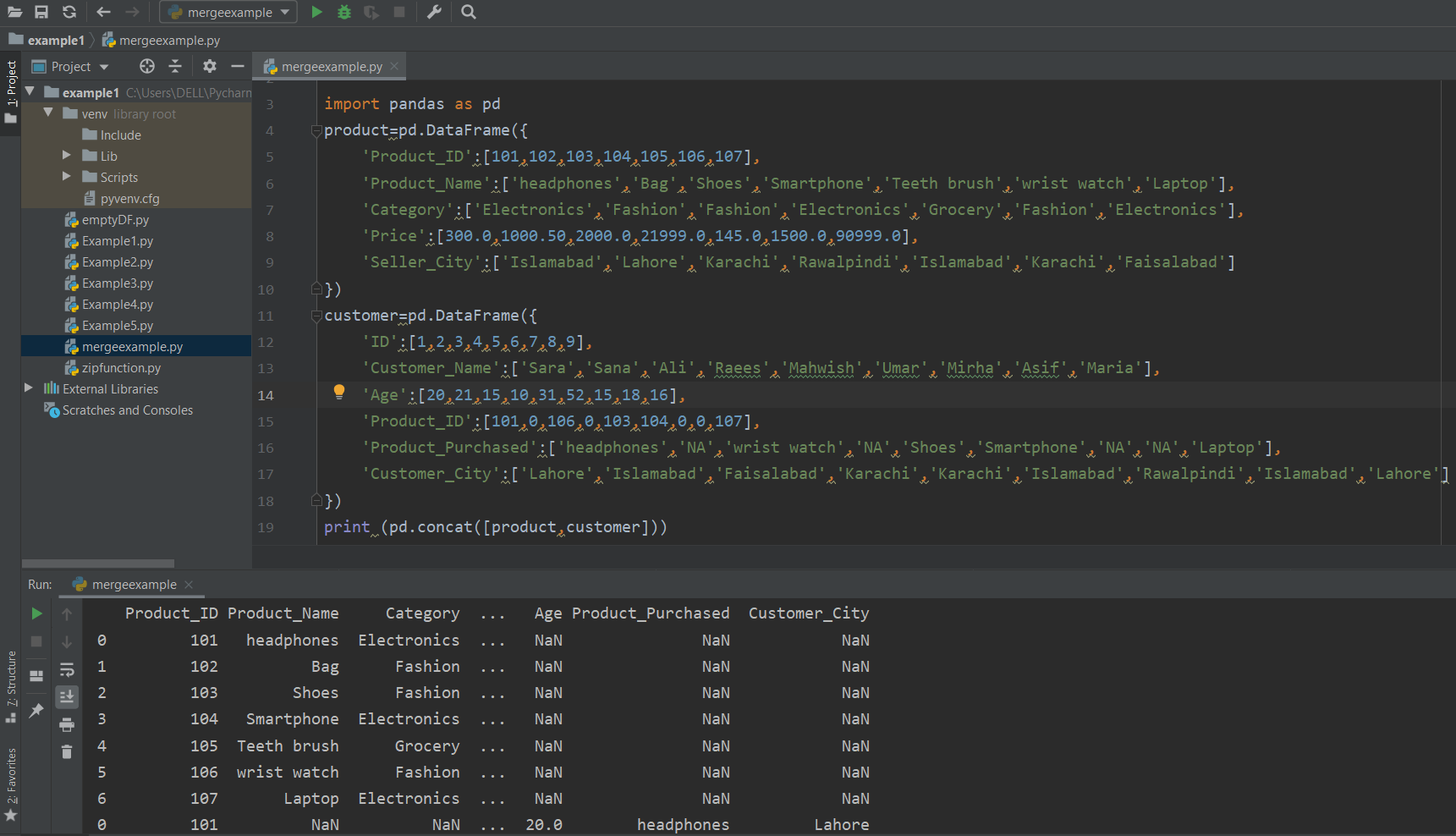Open settings with the wrench icon

pyautogui.click(x=434, y=12)
